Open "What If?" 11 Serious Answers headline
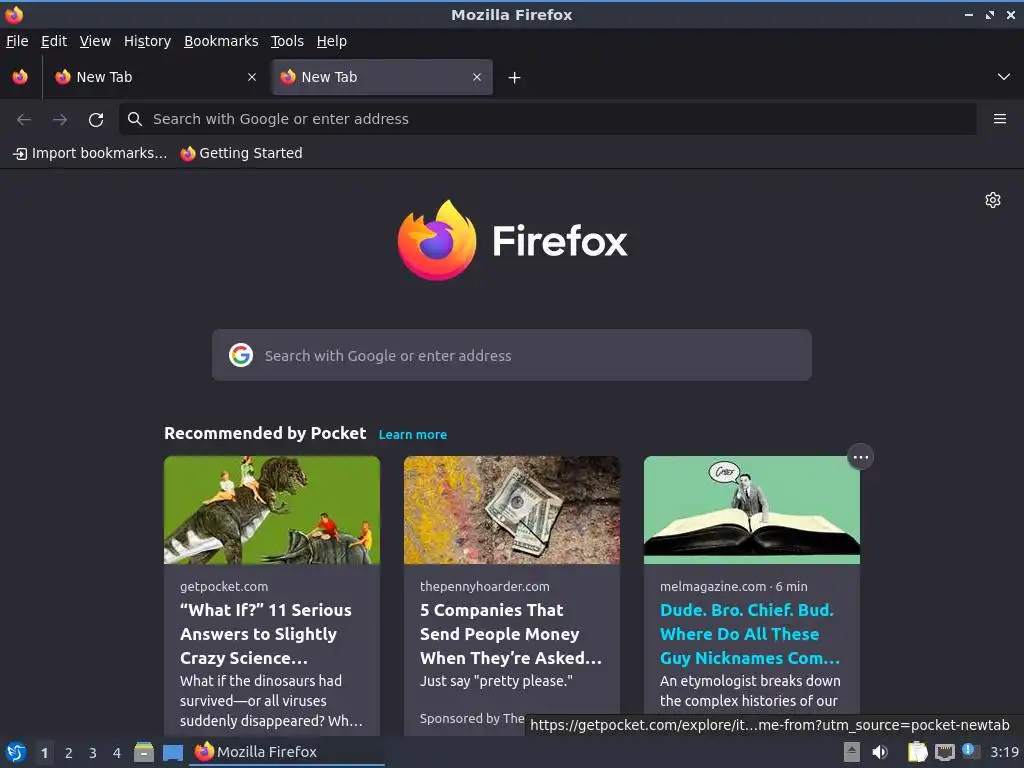Viewport: 1024px width, 768px height. 266,633
